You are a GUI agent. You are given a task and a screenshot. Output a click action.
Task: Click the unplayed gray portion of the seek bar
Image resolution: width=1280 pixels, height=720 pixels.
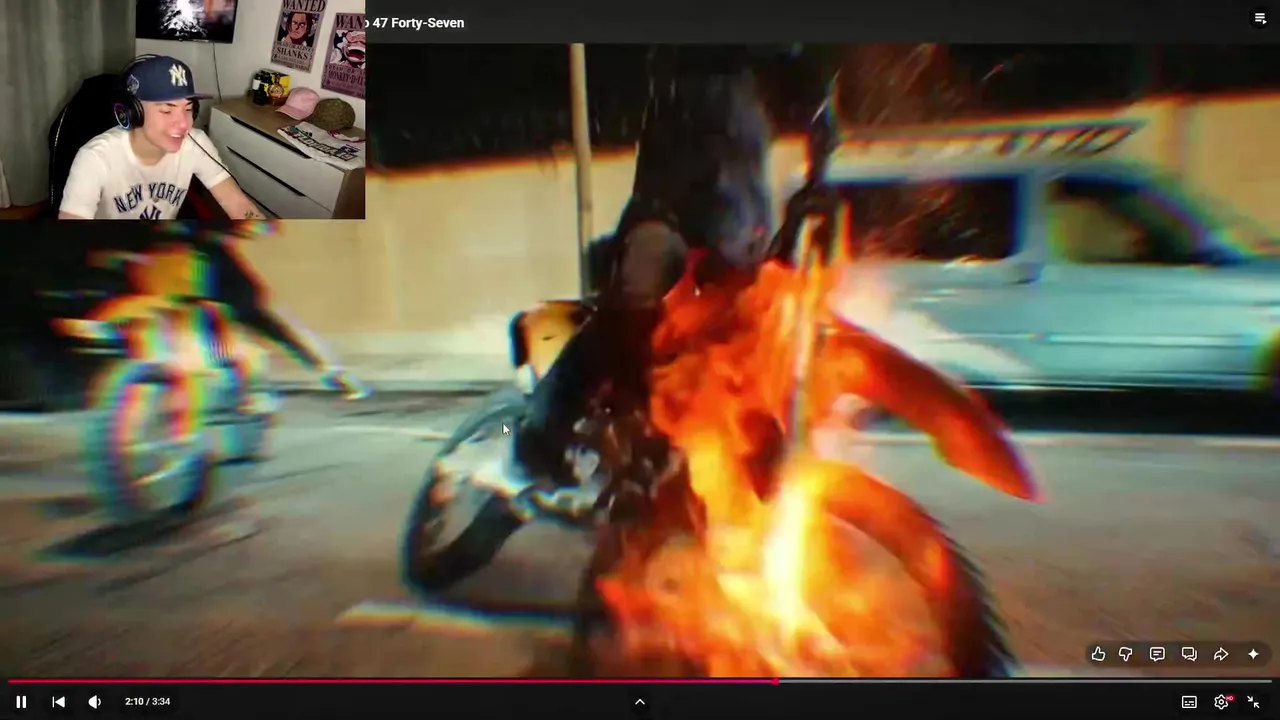[1025, 682]
